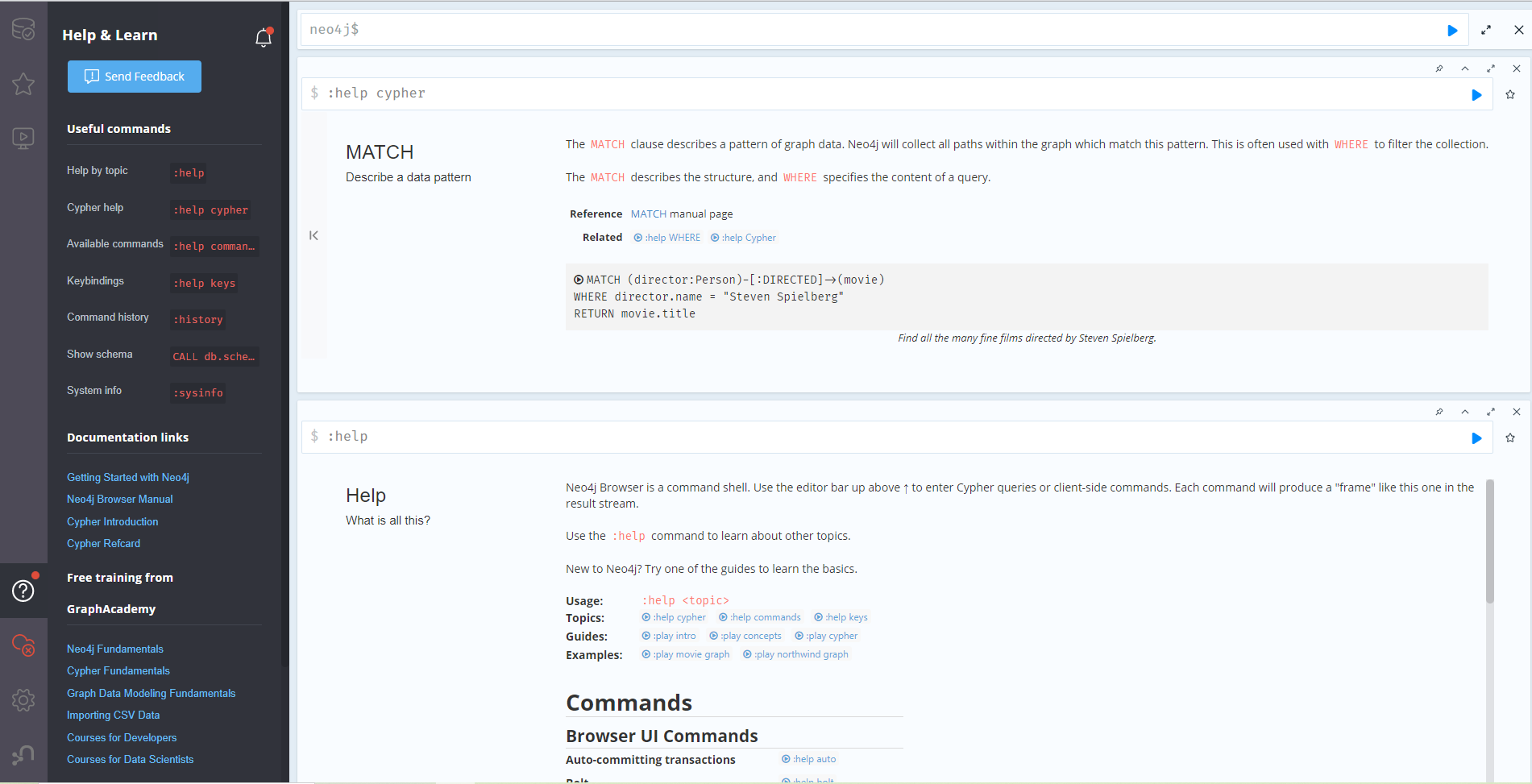The height and width of the screenshot is (784, 1532).
Task: Run the :help keys sidebar command
Action: pos(204,283)
